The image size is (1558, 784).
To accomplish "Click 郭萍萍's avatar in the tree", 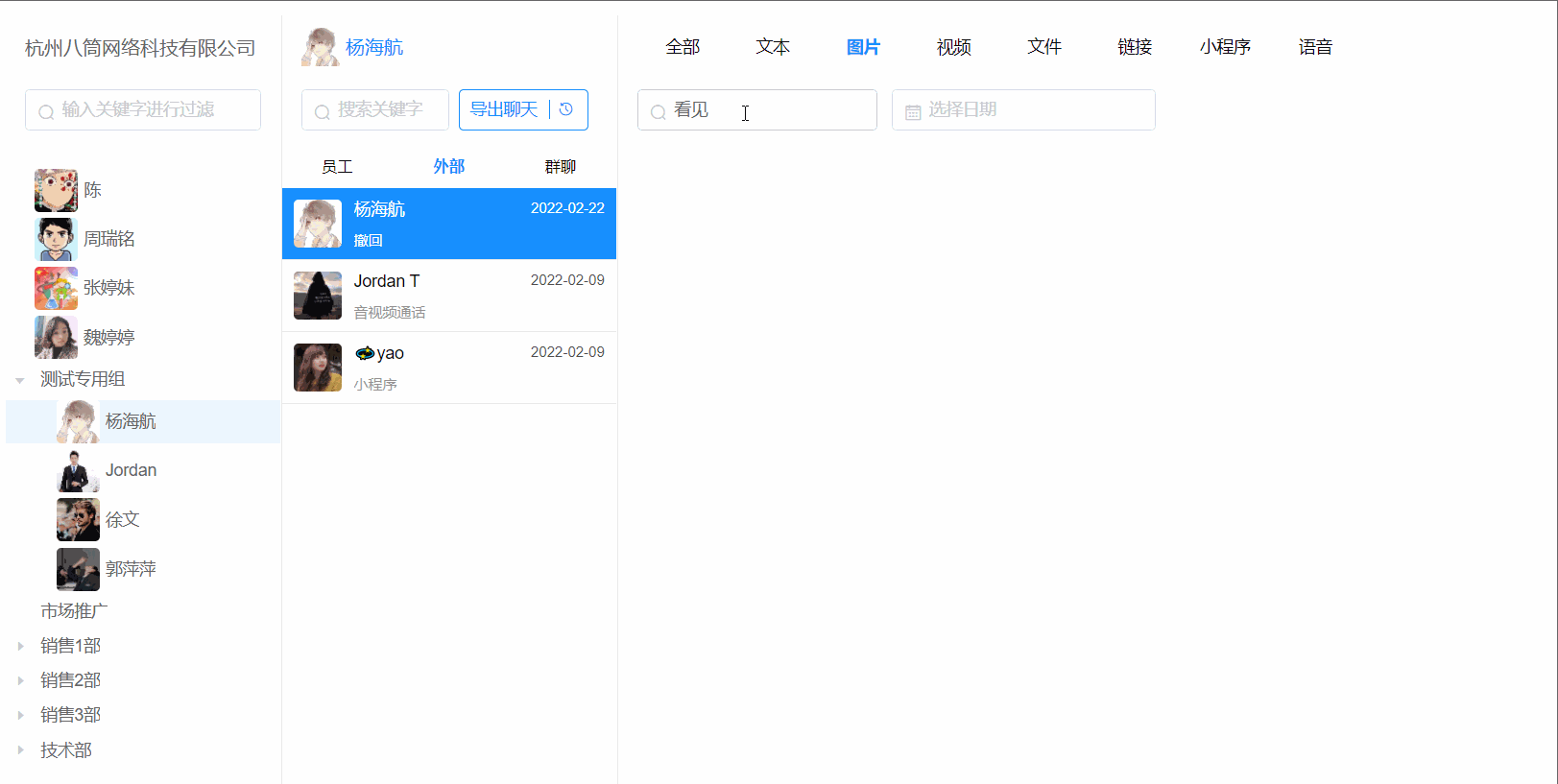I will [x=78, y=569].
